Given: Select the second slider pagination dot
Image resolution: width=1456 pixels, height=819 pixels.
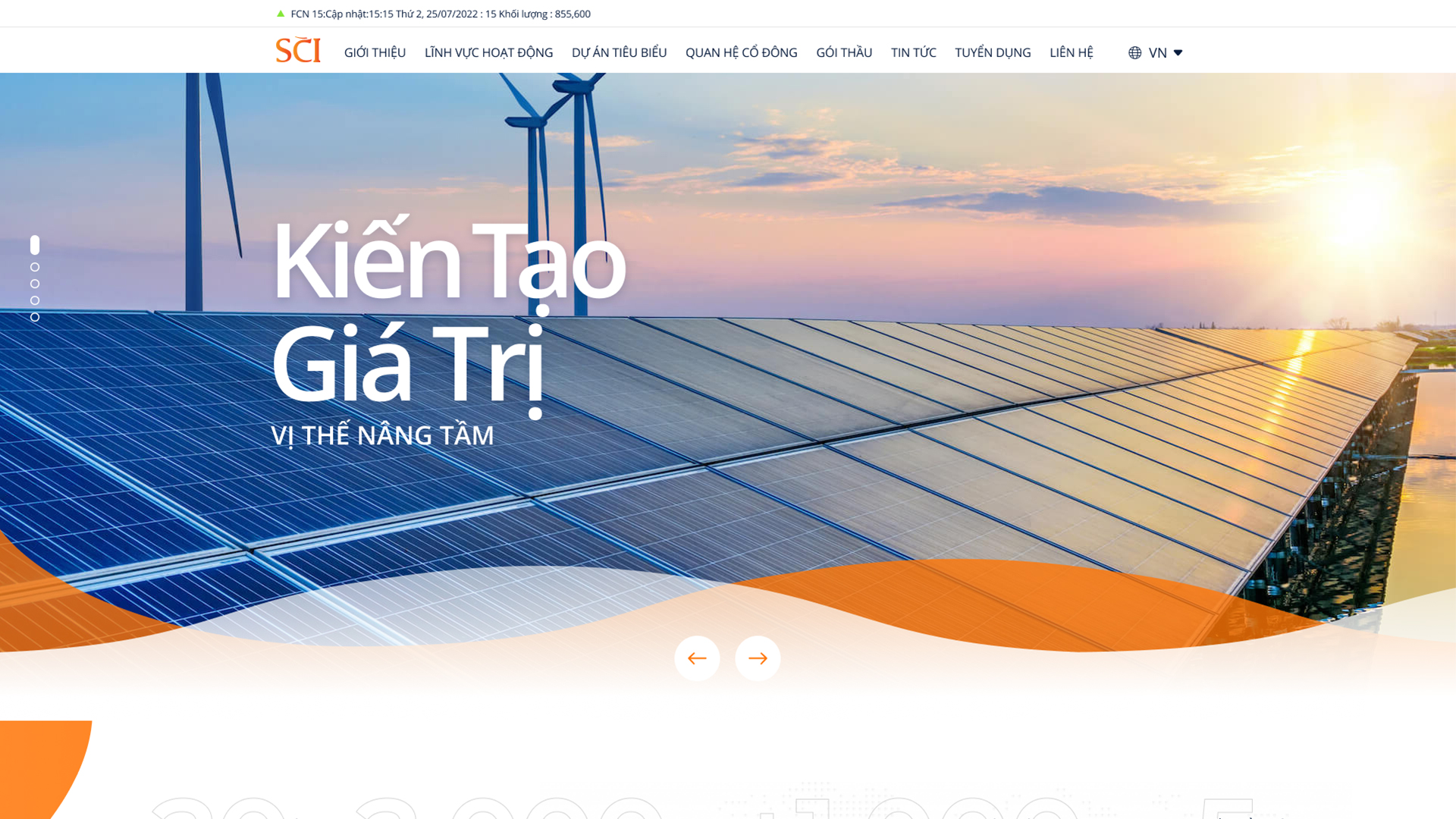Looking at the screenshot, I should 35,267.
